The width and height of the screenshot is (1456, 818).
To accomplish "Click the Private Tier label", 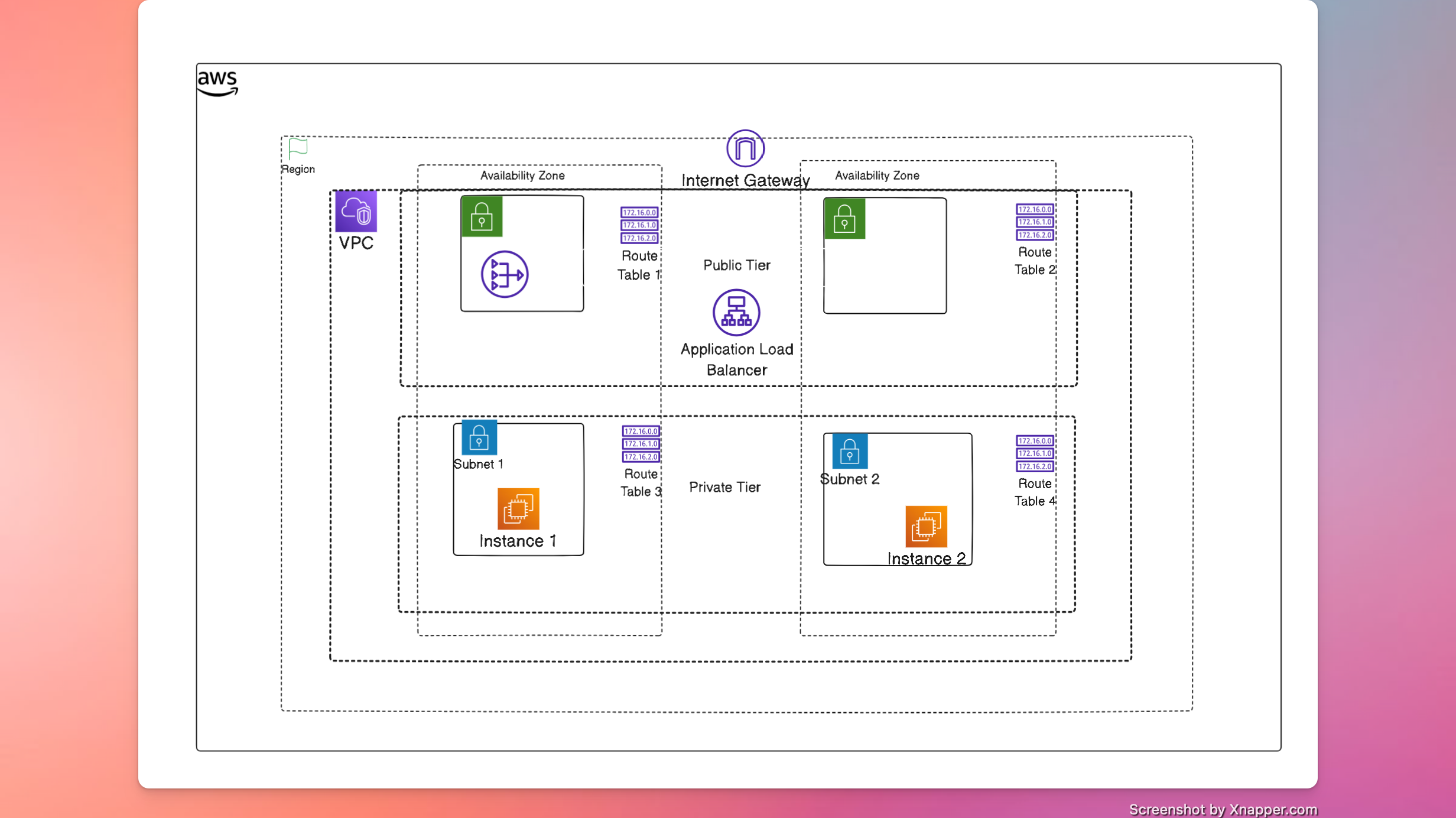I will click(724, 488).
